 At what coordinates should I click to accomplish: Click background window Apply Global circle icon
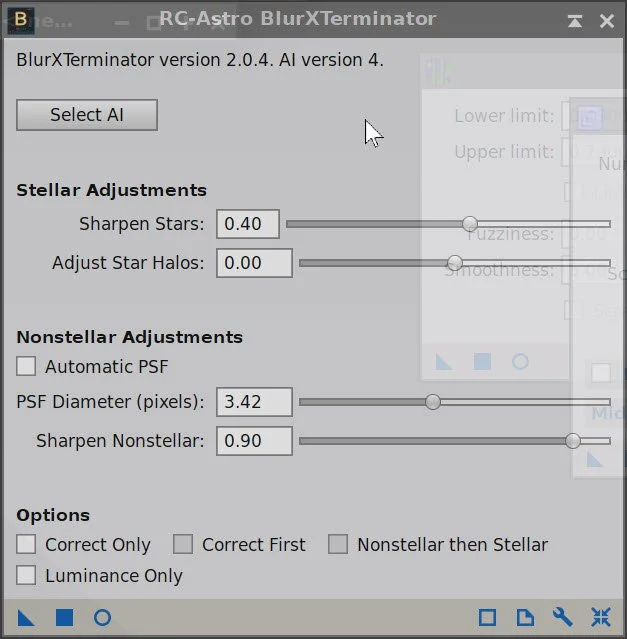520,362
